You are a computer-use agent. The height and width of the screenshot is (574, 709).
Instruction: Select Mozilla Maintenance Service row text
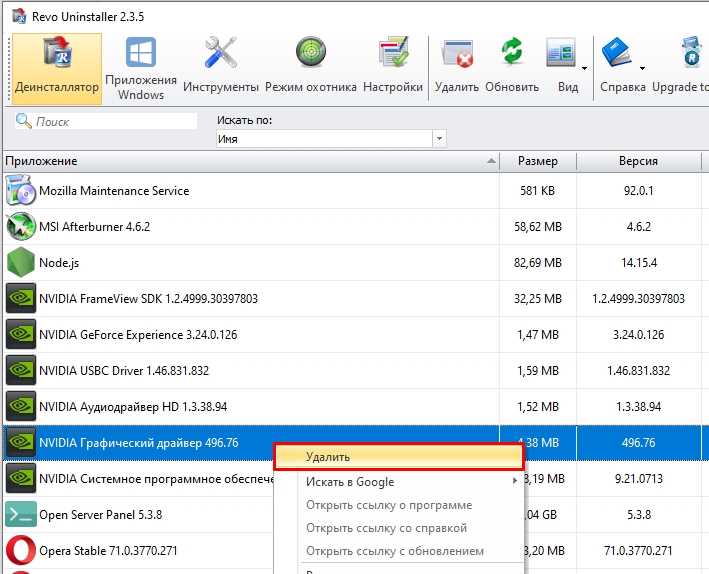(x=114, y=190)
